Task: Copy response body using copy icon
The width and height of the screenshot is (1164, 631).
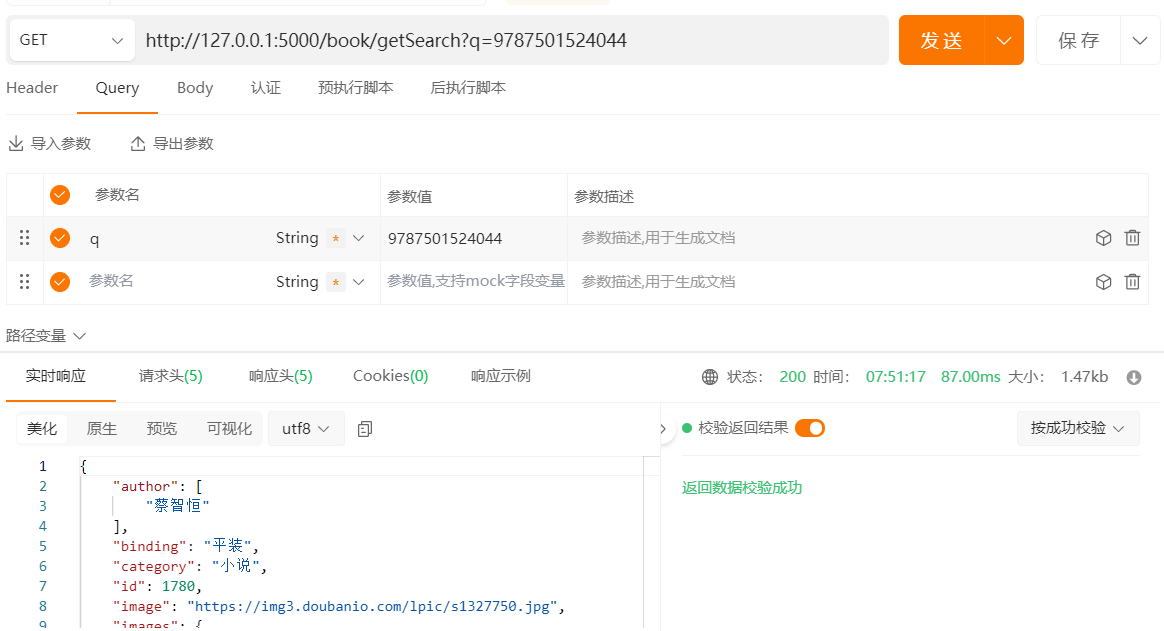Action: pos(364,428)
